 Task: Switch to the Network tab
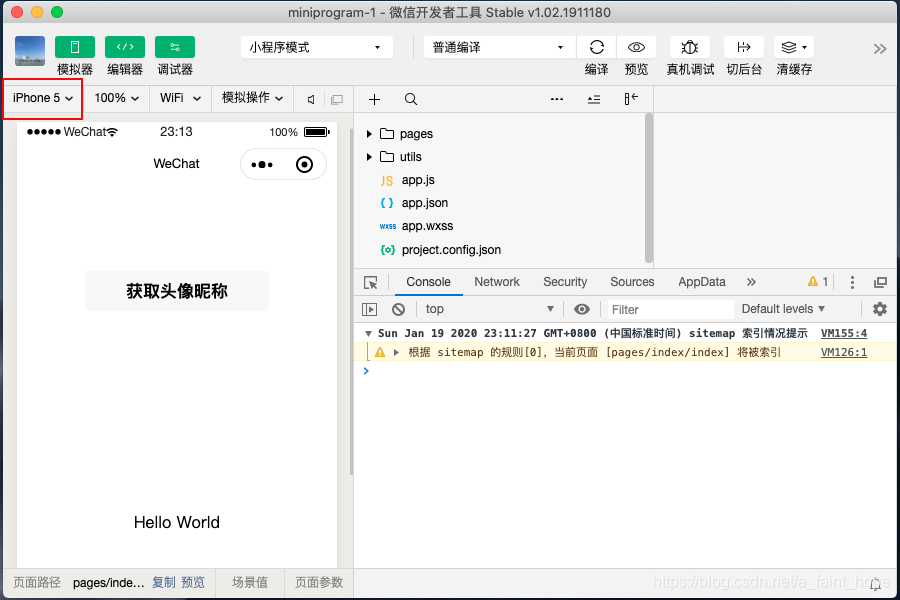point(497,281)
